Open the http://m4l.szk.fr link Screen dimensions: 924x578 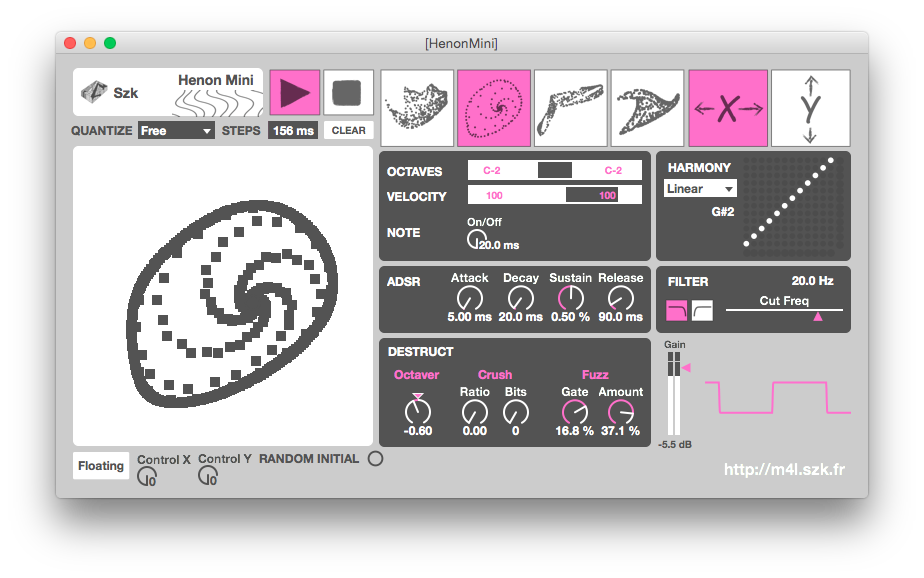(x=784, y=470)
